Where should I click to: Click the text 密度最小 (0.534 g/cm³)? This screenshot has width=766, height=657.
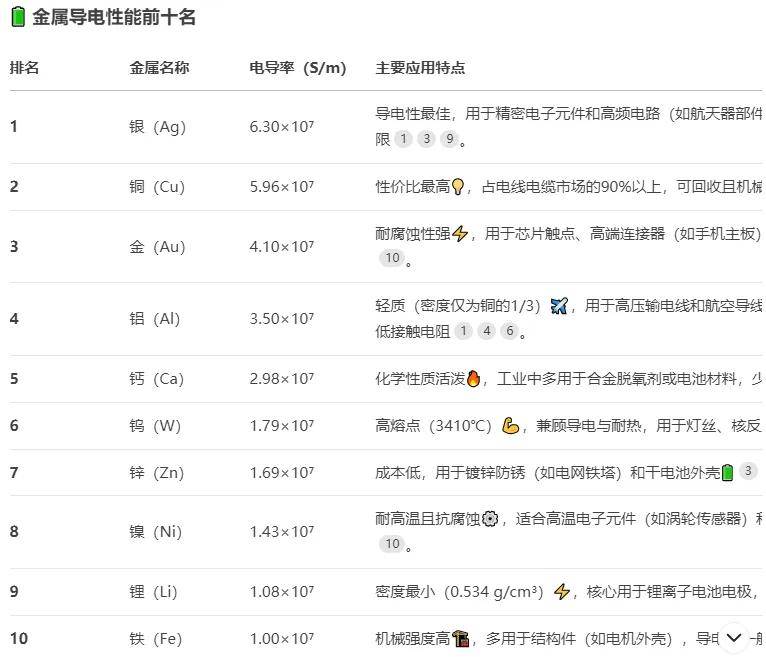460,592
